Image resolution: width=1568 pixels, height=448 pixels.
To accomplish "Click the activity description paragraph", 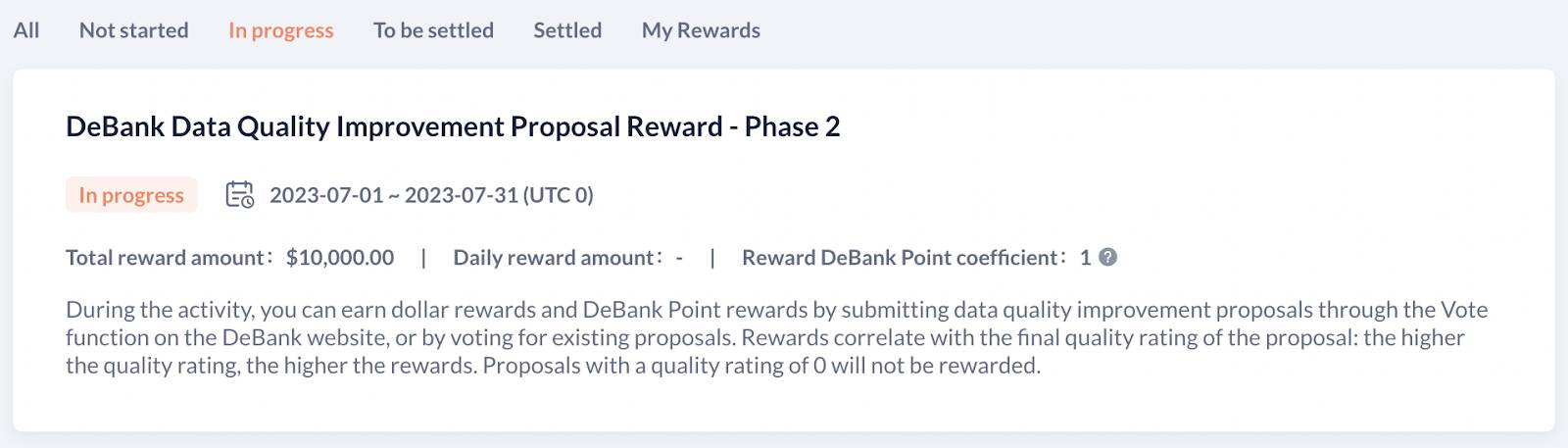I will 777,338.
